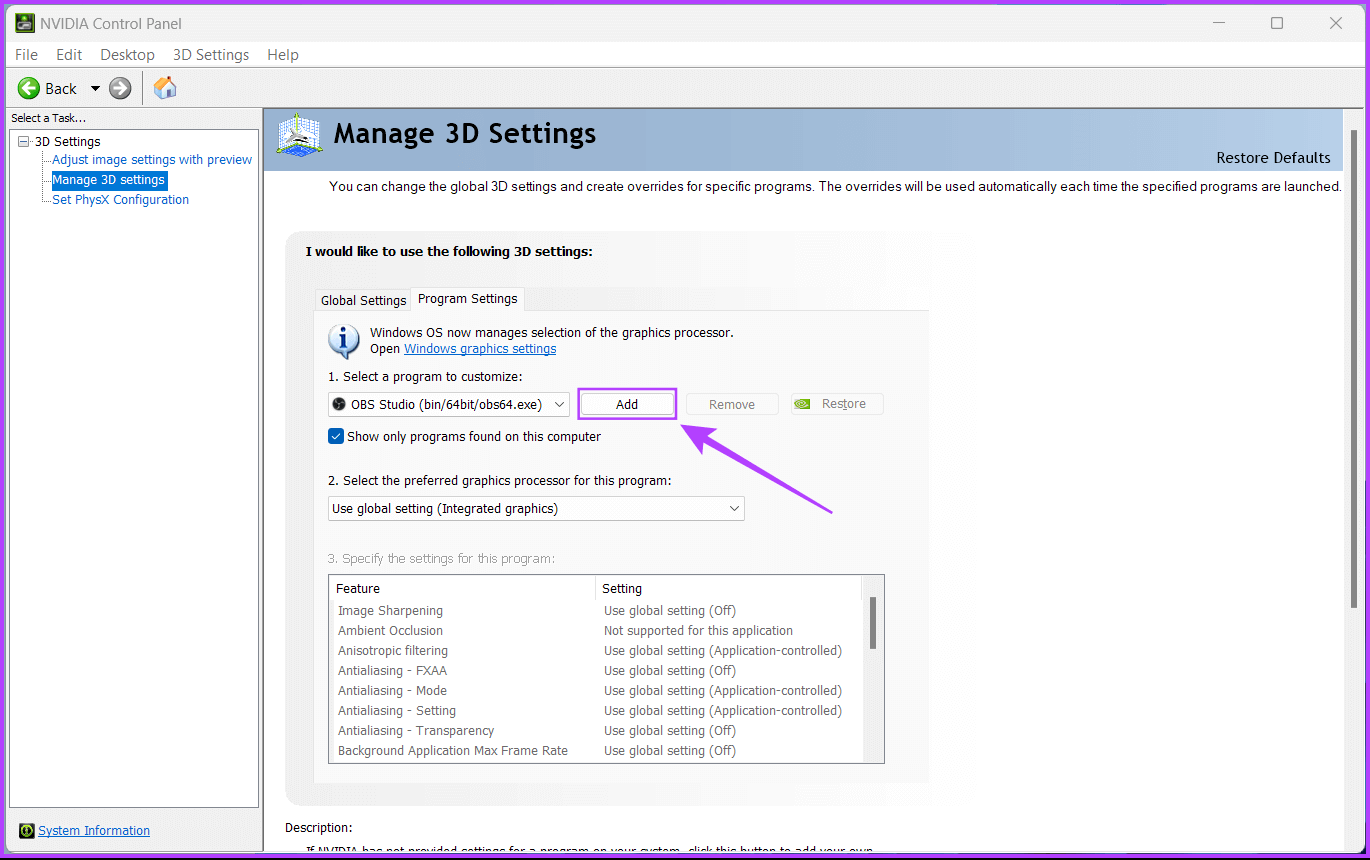Click the Feature column header
The image size is (1370, 860).
tap(462, 589)
